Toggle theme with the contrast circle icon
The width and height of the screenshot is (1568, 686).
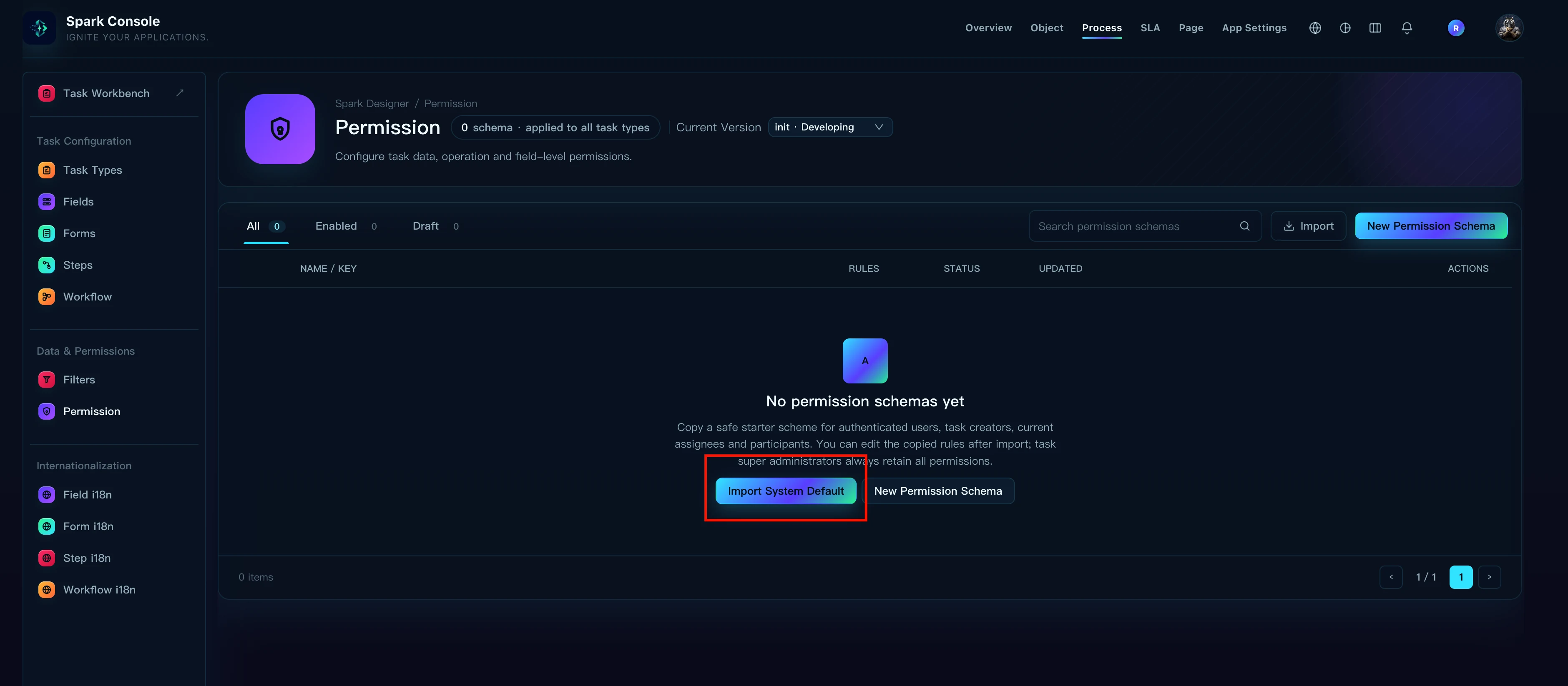(1345, 28)
